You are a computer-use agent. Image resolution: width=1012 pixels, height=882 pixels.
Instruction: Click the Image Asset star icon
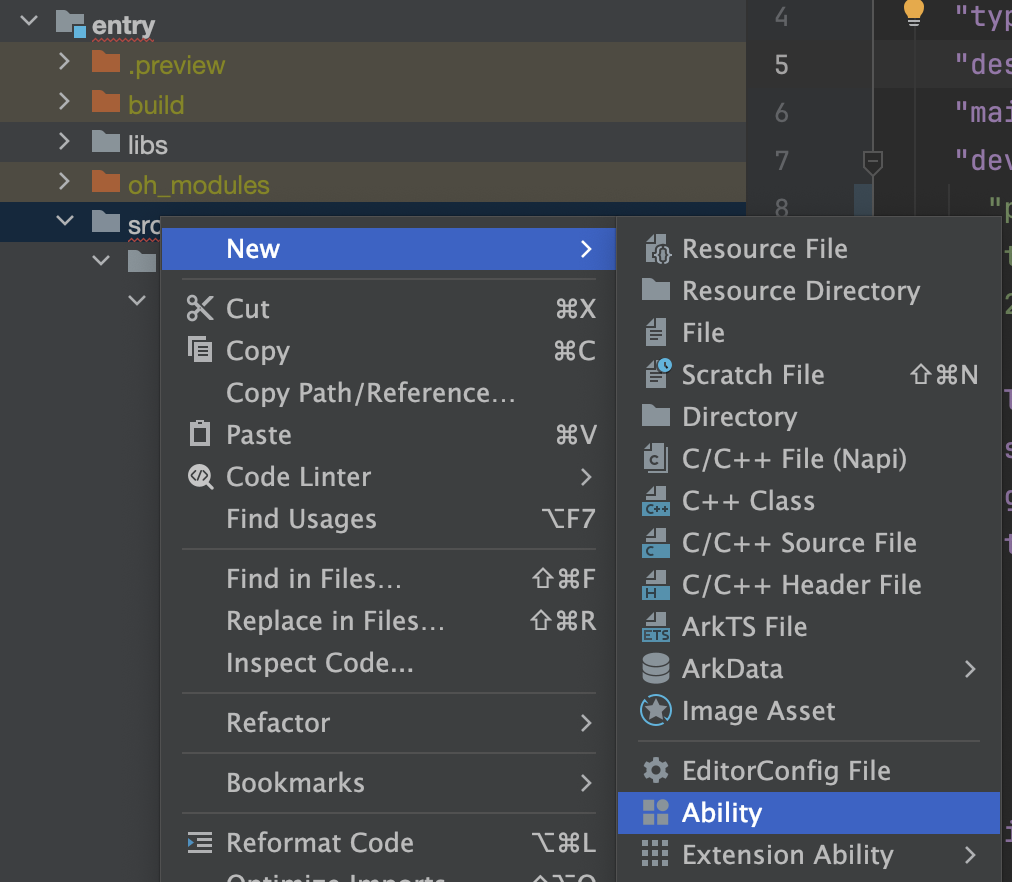tap(656, 710)
